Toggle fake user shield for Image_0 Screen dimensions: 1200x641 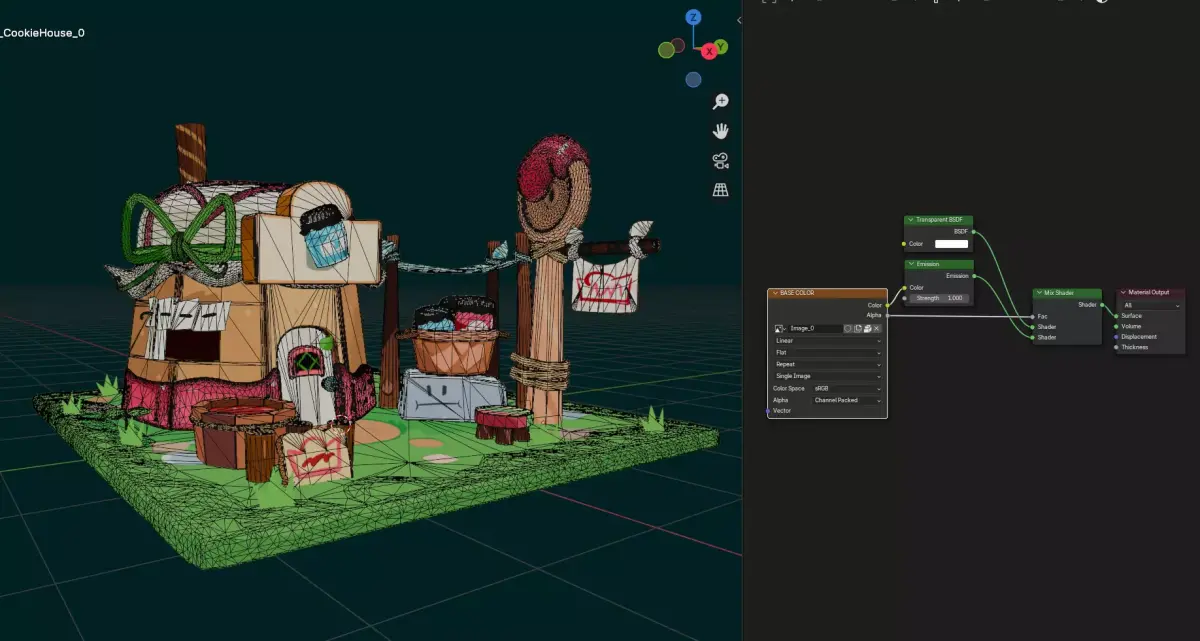click(x=848, y=328)
